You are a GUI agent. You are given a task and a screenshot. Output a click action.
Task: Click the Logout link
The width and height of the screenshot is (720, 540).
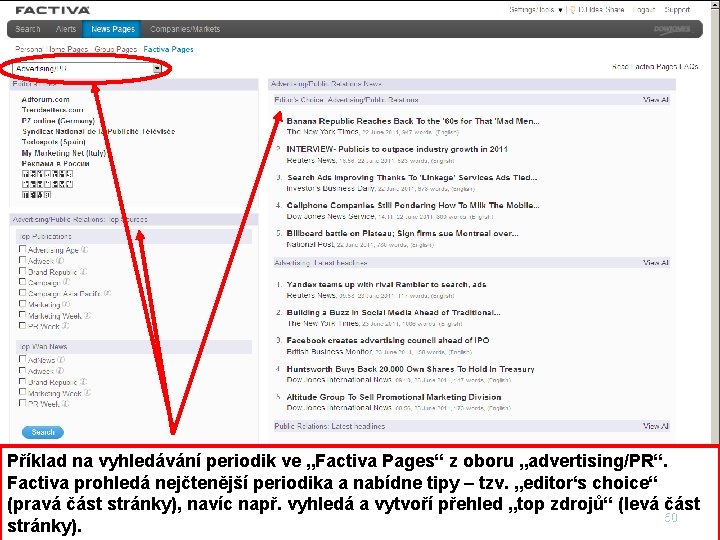[643, 10]
